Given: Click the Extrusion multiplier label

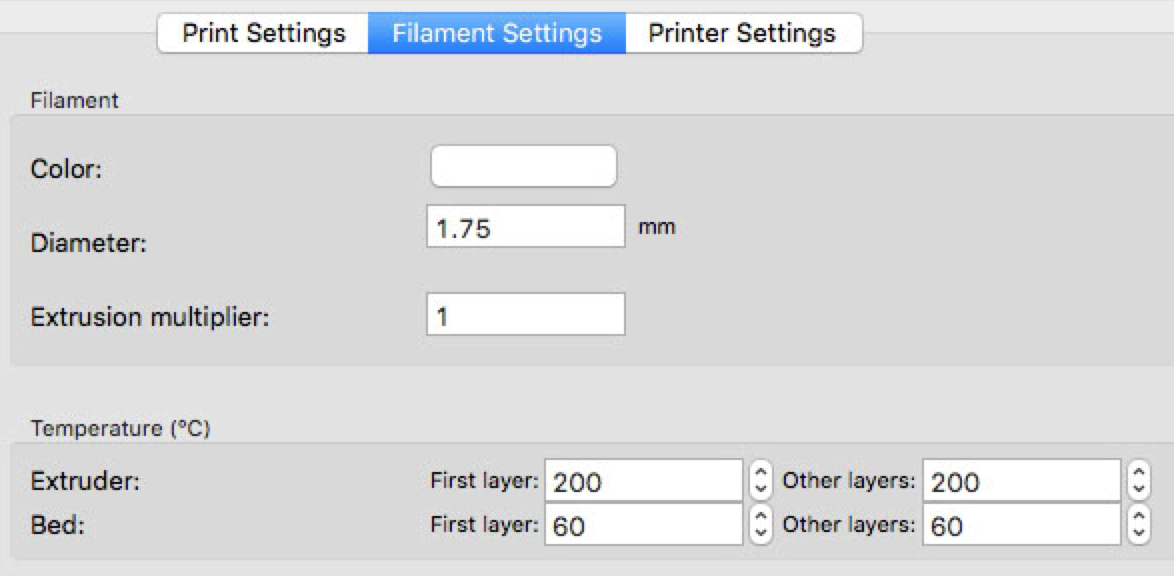Looking at the screenshot, I should 150,317.
